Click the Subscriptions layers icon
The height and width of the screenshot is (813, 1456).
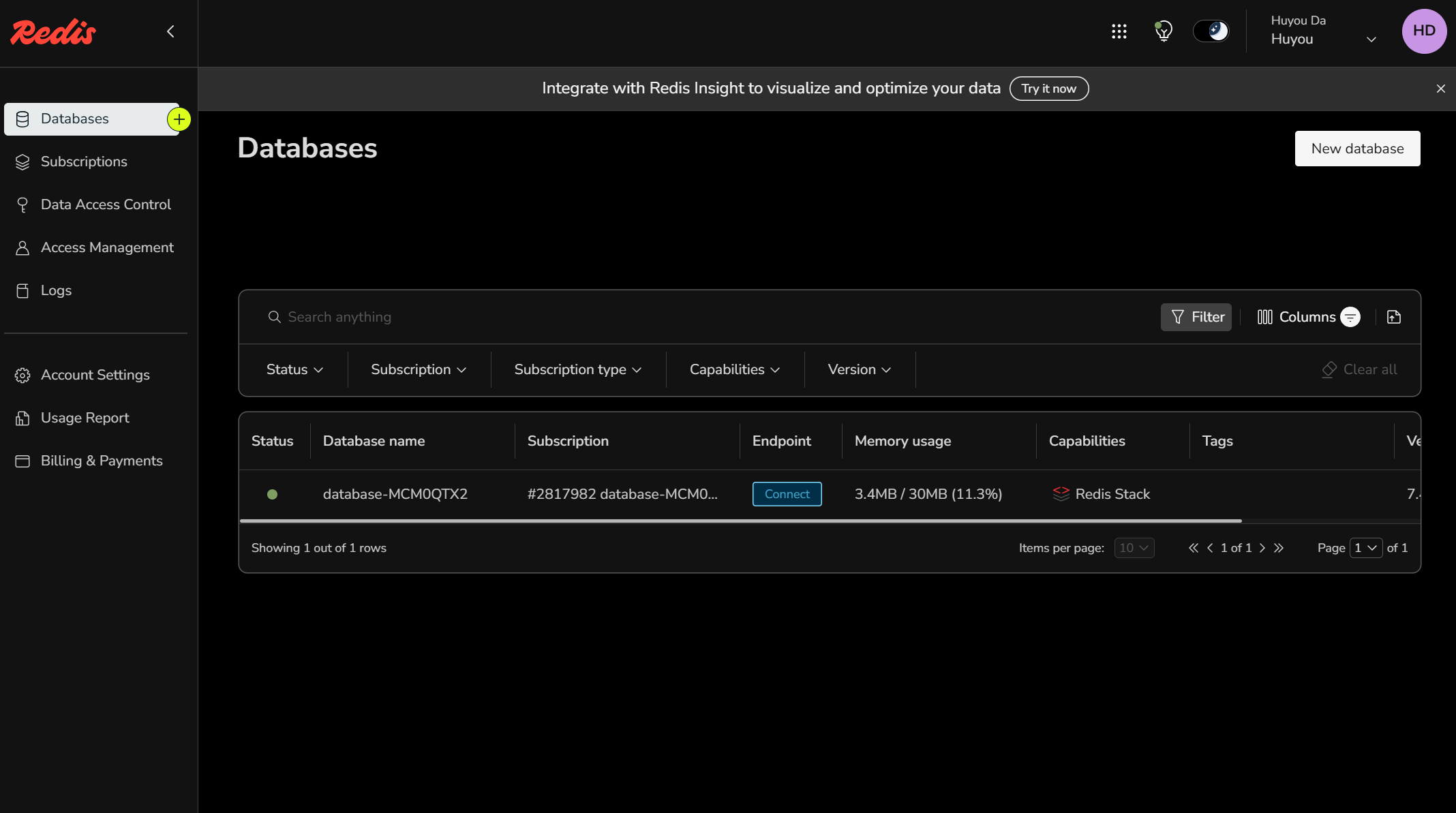[x=22, y=162]
